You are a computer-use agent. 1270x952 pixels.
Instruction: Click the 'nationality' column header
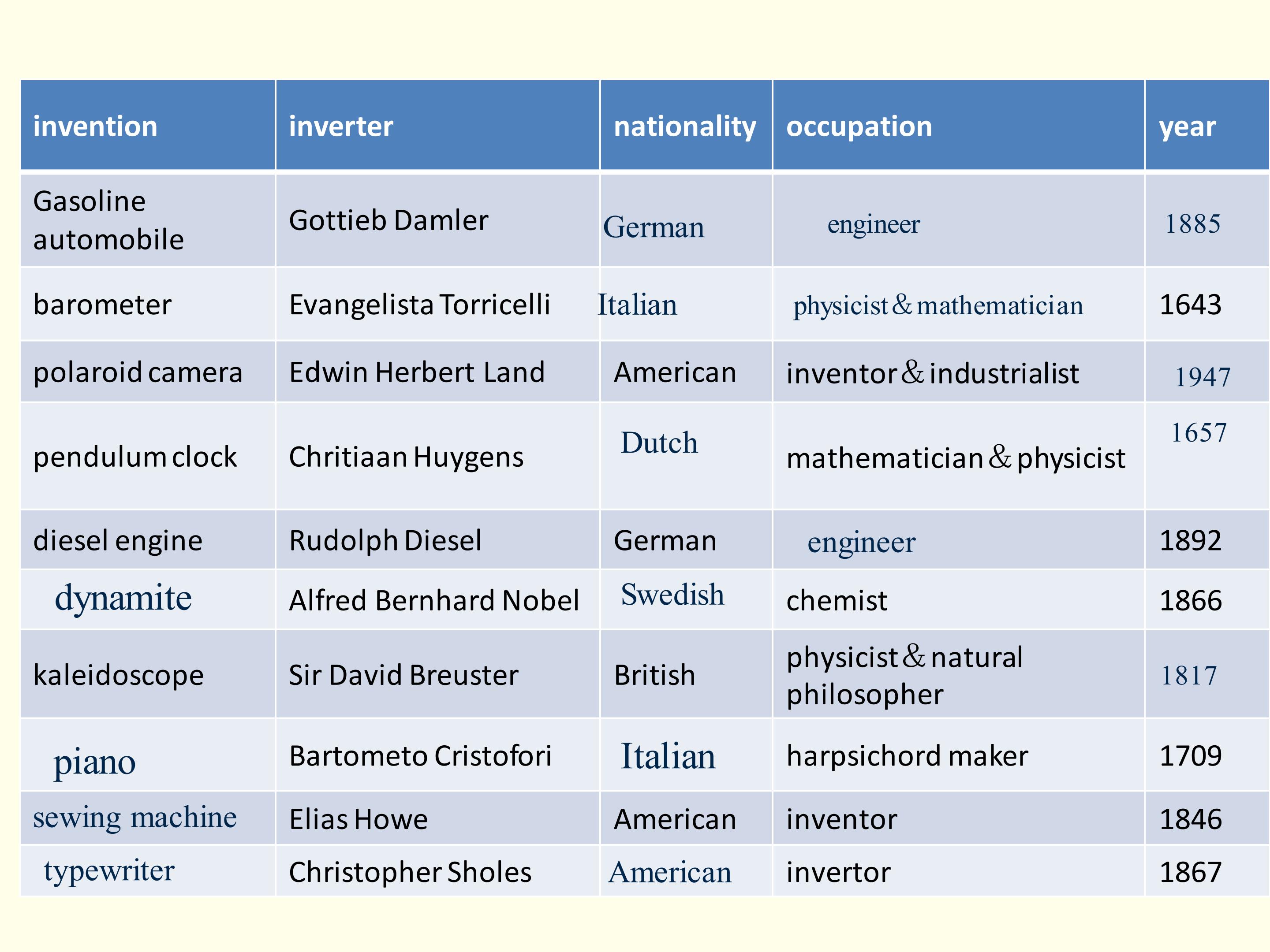pos(685,126)
